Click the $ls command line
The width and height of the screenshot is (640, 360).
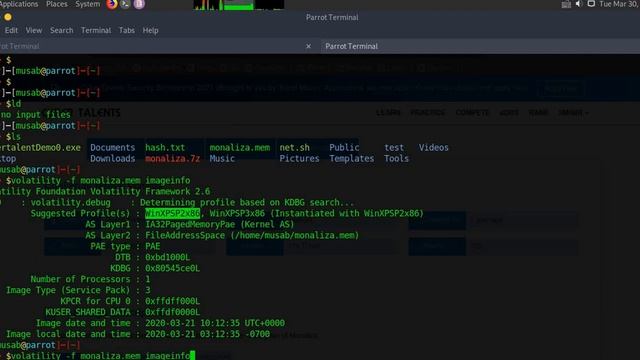(13, 136)
